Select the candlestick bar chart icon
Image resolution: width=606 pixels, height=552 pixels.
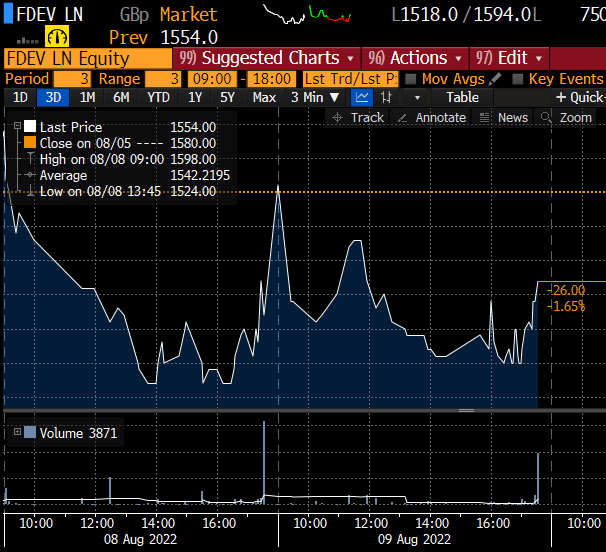(386, 97)
